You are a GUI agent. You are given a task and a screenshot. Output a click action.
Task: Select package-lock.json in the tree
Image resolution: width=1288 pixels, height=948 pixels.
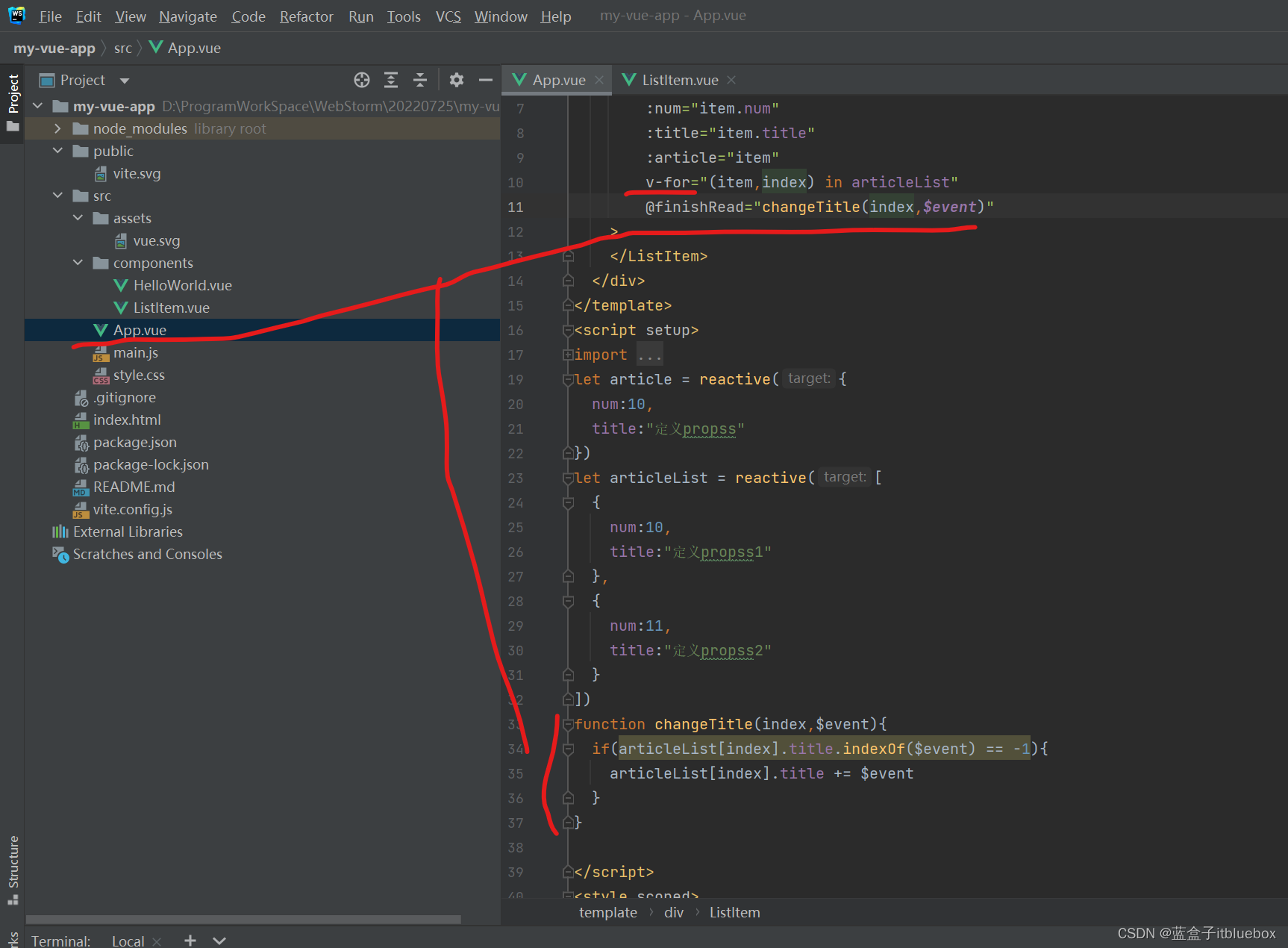click(x=151, y=464)
